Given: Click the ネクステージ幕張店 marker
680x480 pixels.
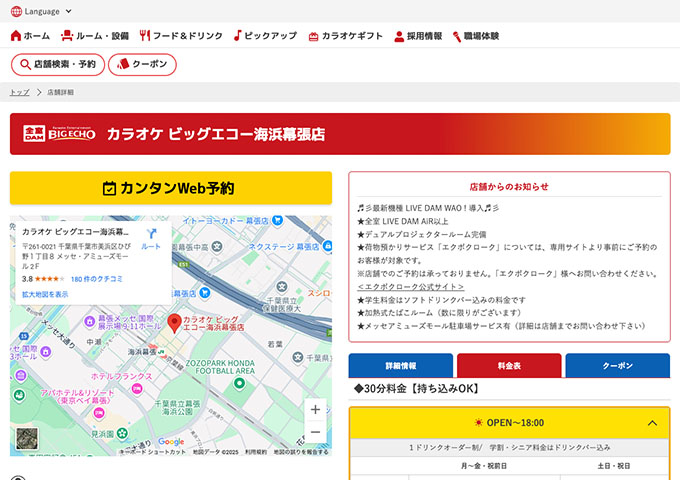Looking at the screenshot, I should [x=327, y=246].
